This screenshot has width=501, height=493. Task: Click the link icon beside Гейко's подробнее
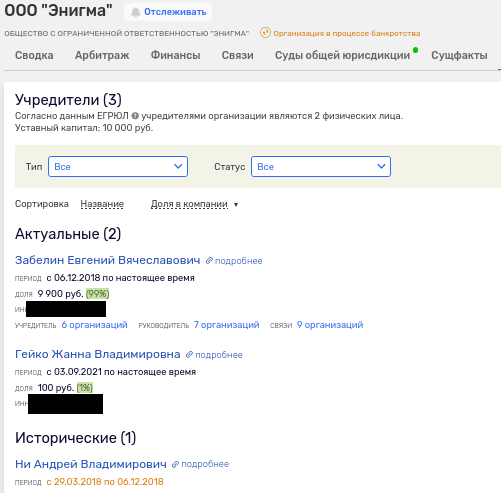tap(189, 355)
